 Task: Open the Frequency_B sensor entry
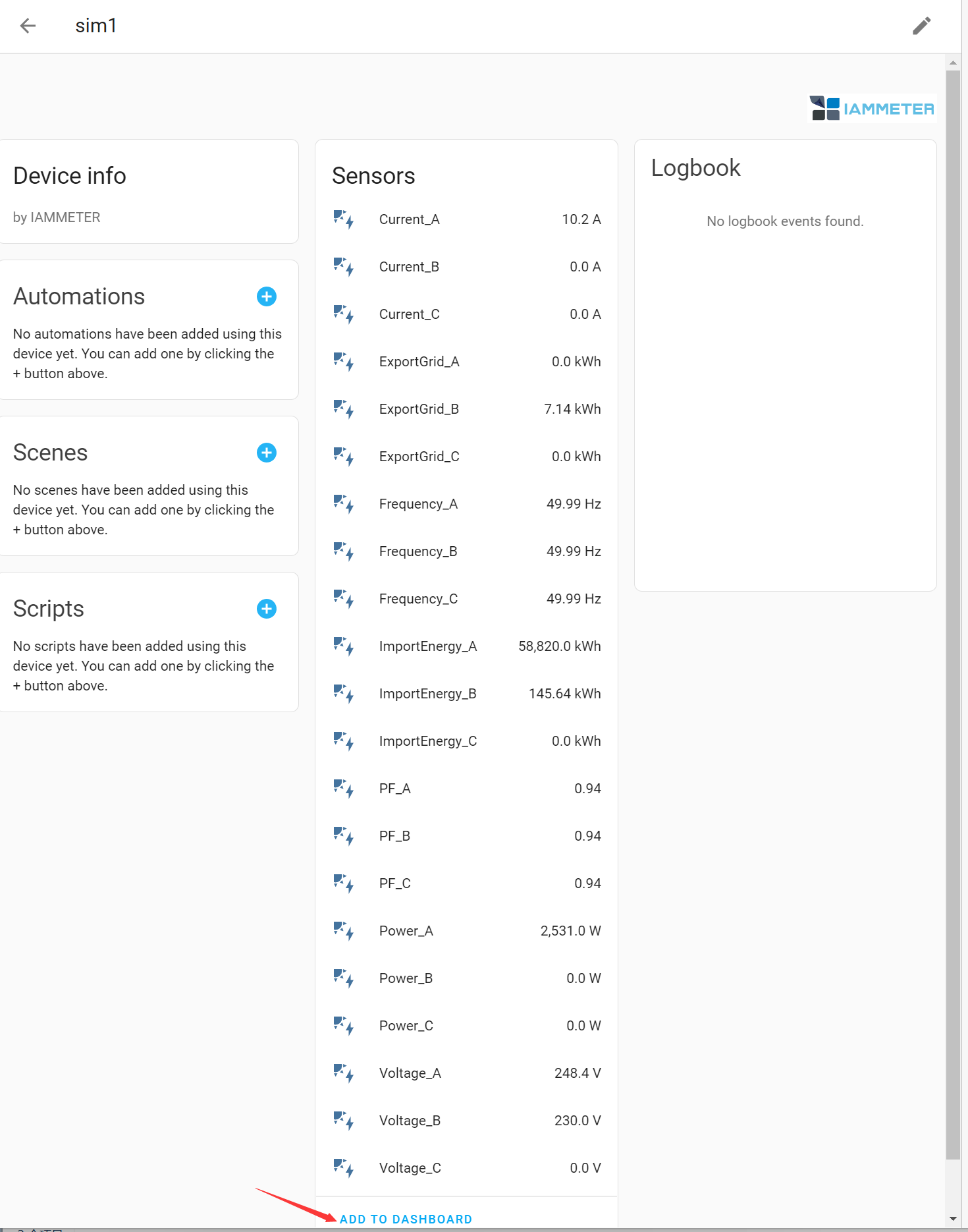[417, 551]
